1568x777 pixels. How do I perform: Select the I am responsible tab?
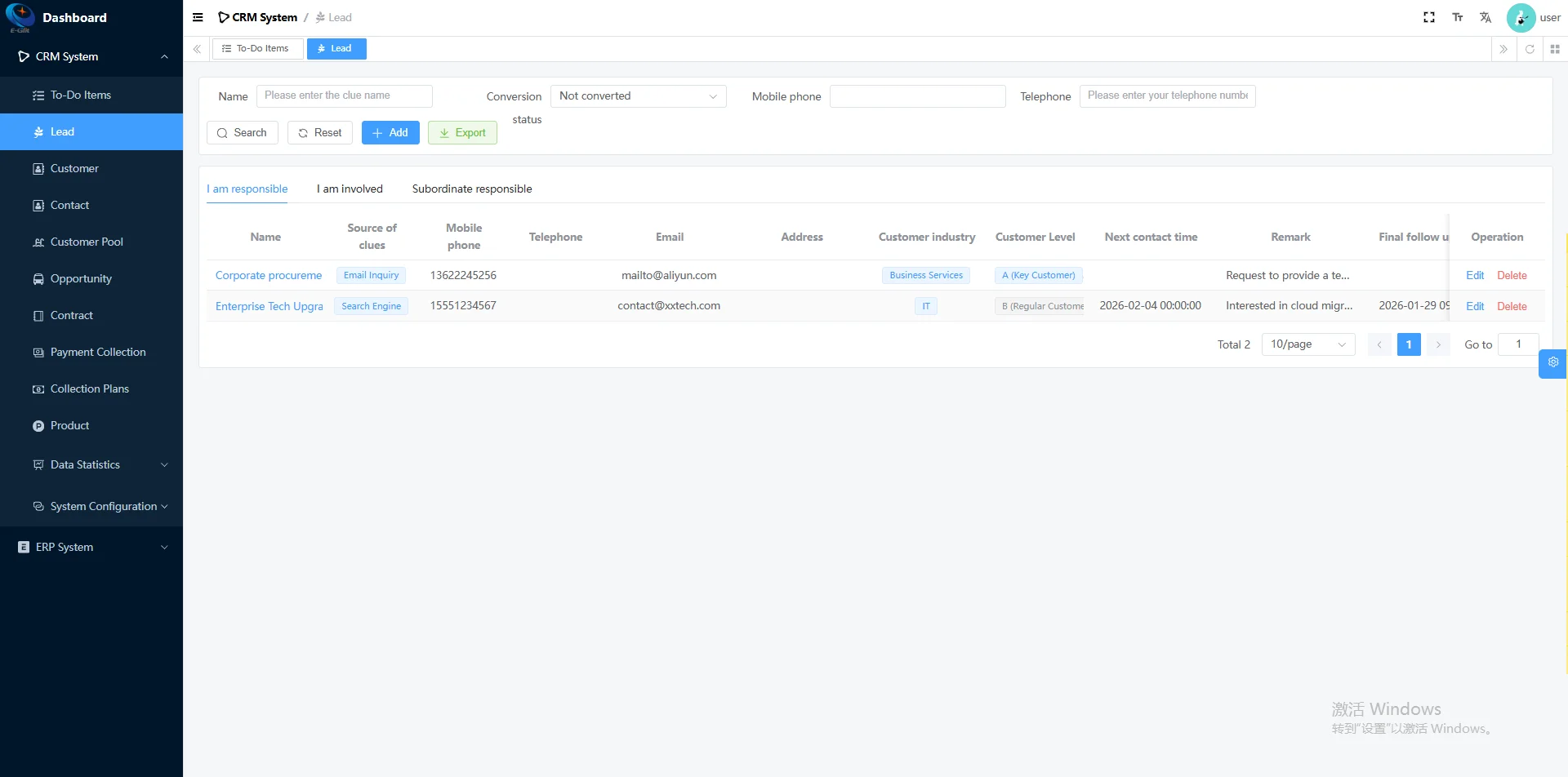pyautogui.click(x=247, y=189)
